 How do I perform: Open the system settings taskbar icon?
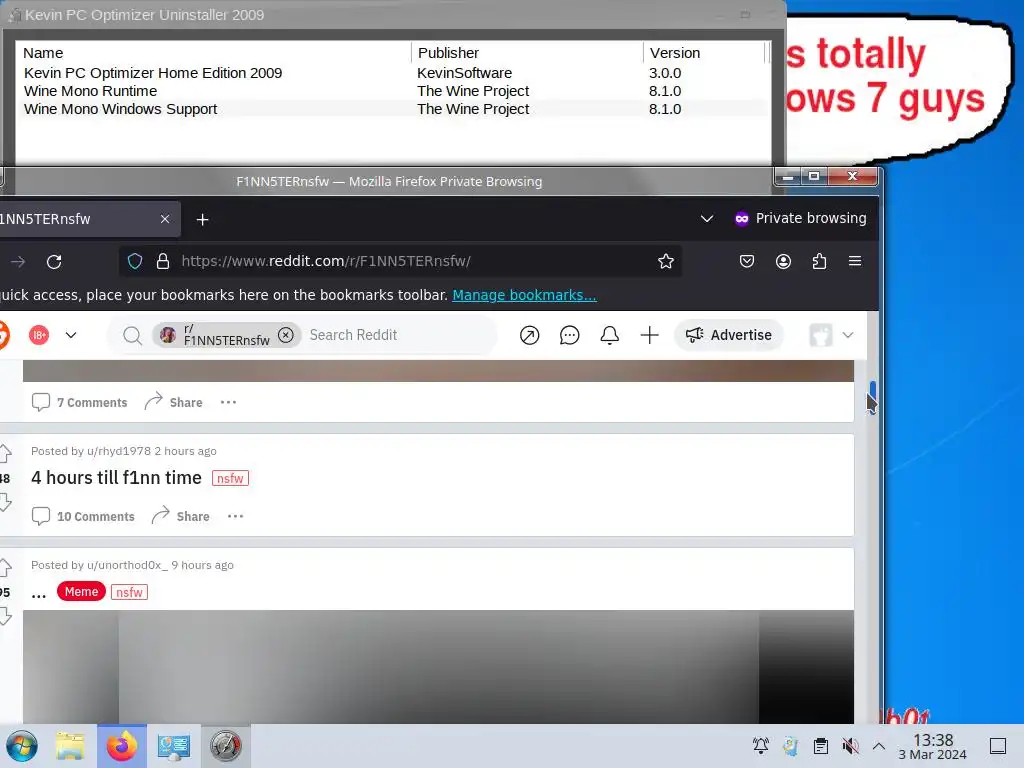(174, 746)
